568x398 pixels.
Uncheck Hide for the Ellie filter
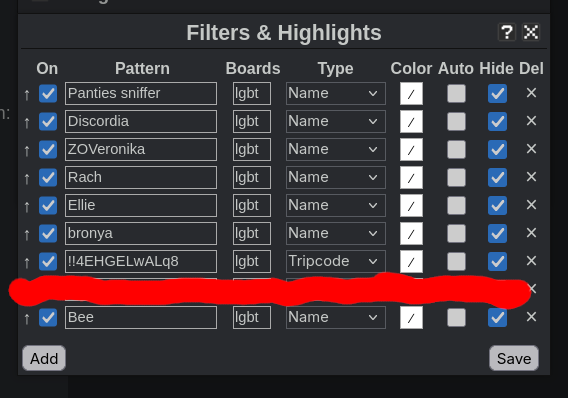(x=497, y=205)
